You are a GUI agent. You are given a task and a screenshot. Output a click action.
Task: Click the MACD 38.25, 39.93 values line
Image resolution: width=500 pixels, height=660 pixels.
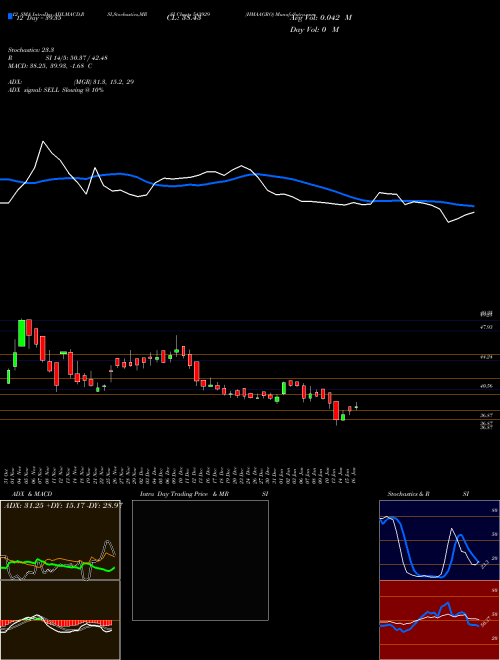[x=50, y=66]
